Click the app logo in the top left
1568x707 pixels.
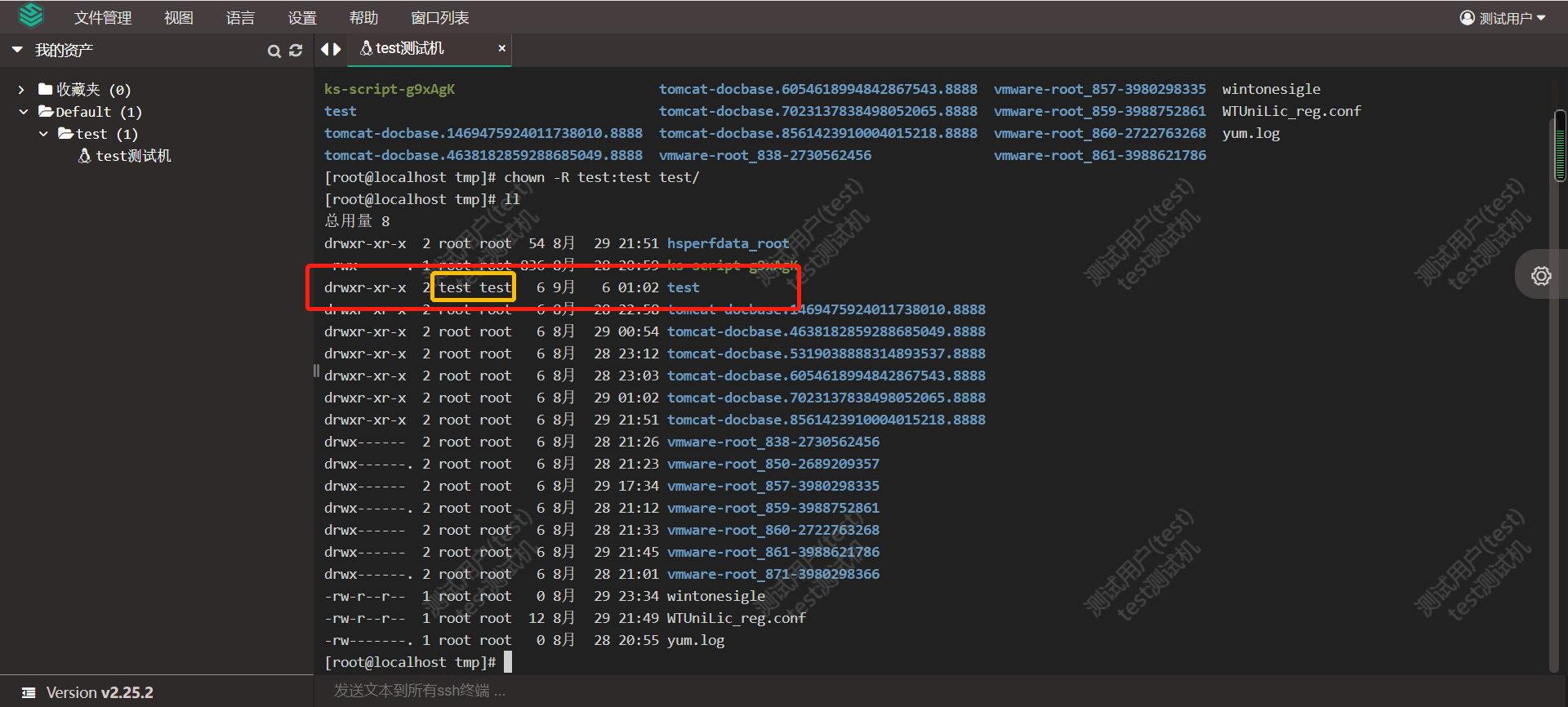click(31, 16)
